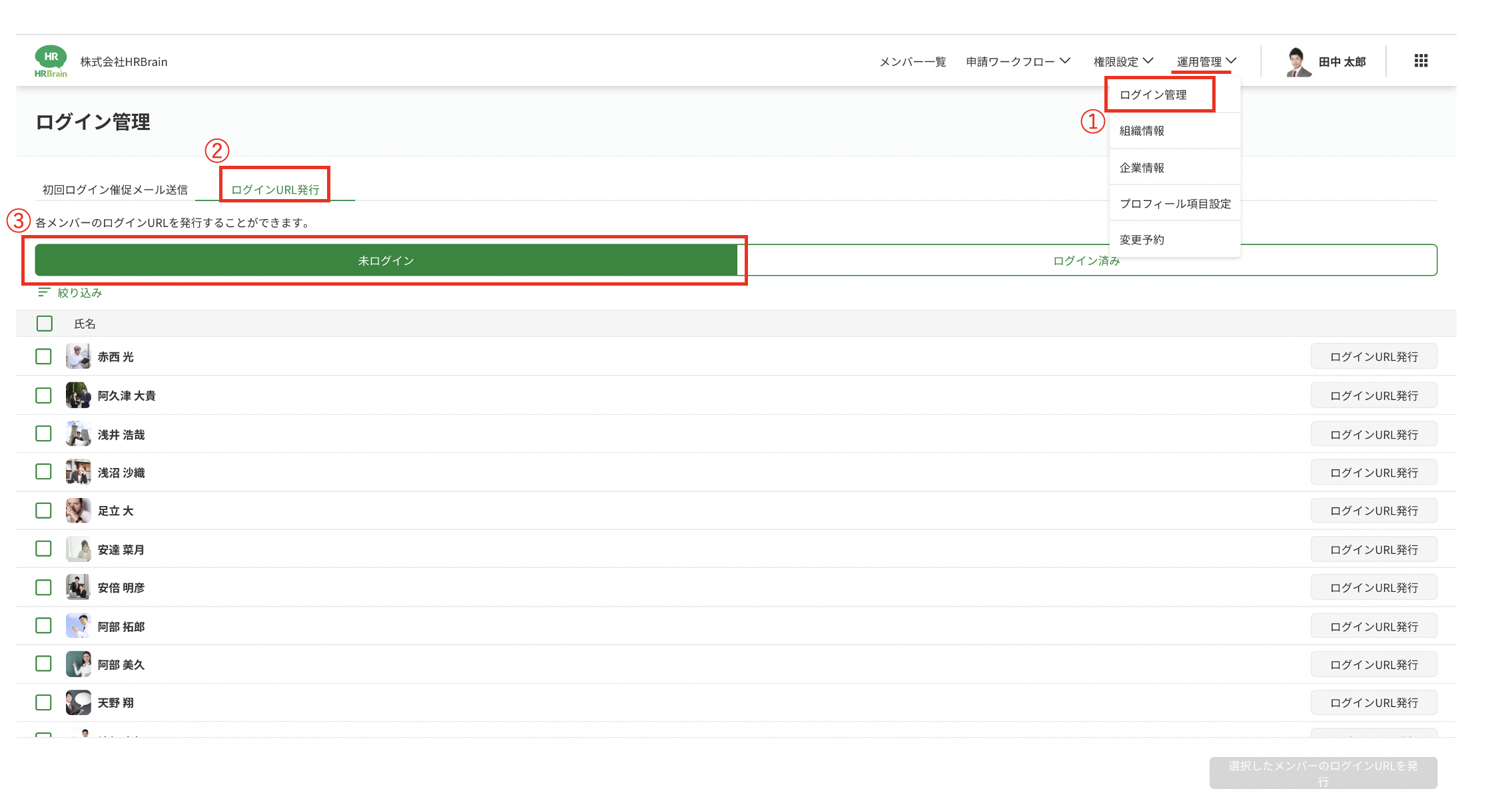Click 天野 翔's avatar photo

click(x=78, y=702)
